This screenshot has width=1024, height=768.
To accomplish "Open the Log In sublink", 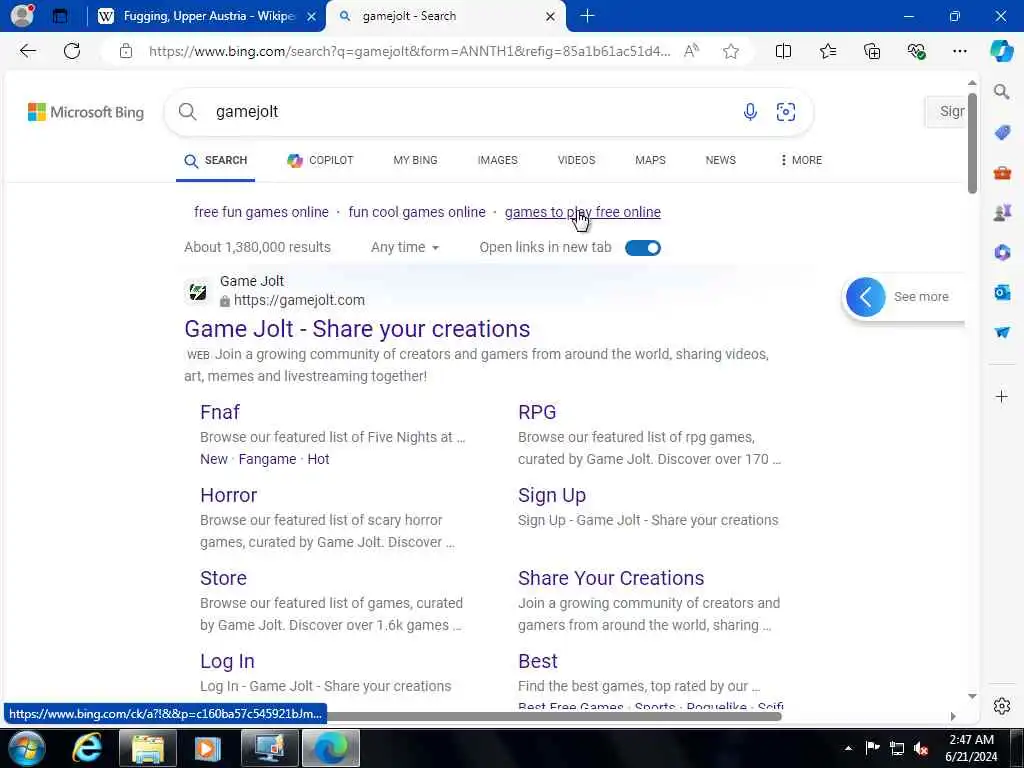I will coord(227,662).
